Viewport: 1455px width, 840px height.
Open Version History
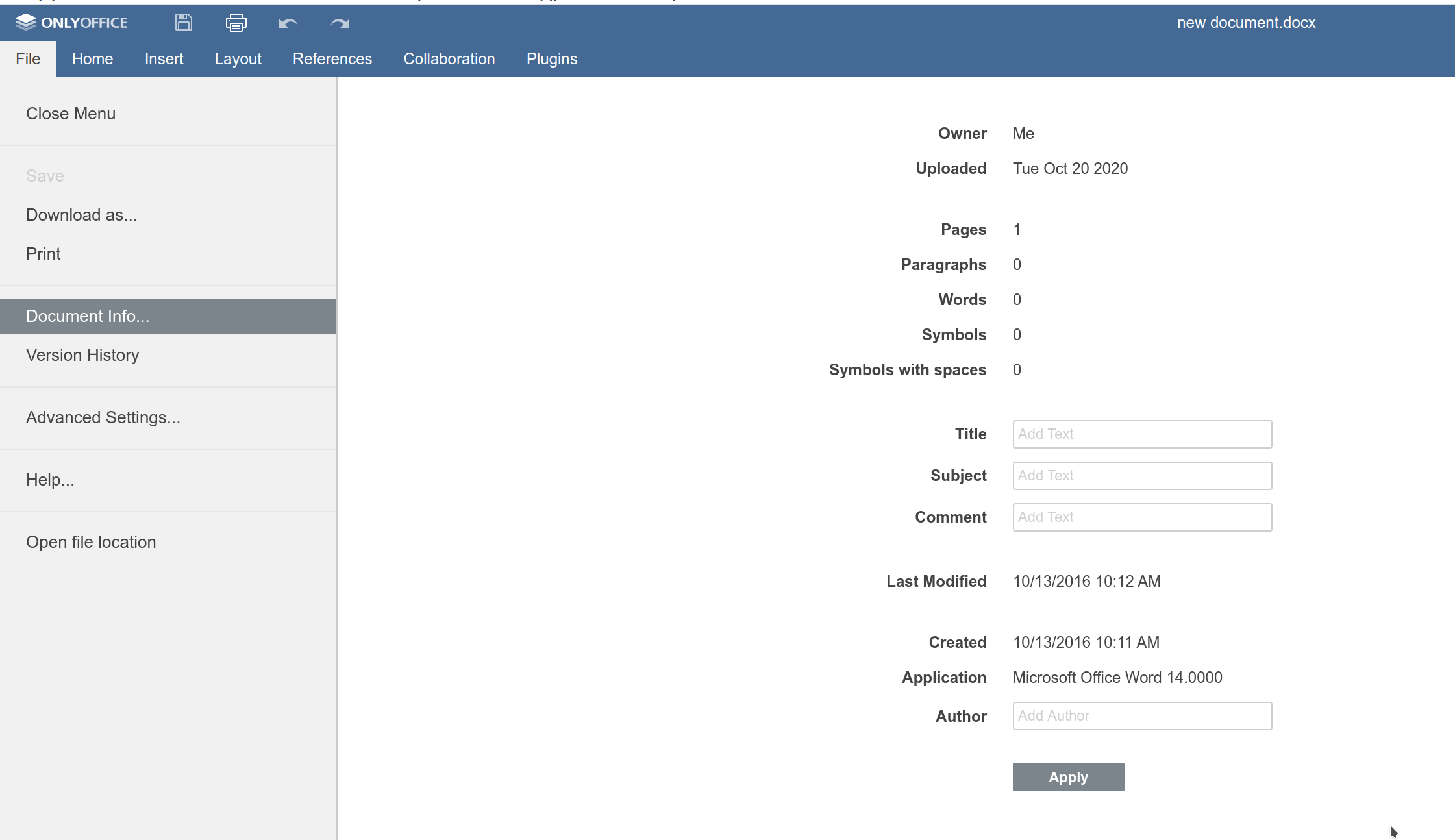[x=82, y=354]
